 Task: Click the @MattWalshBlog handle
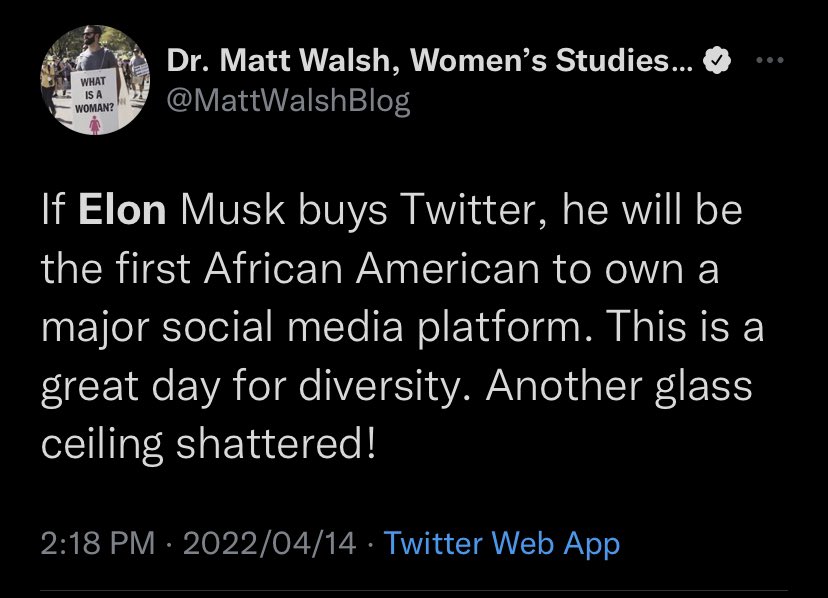[x=288, y=100]
